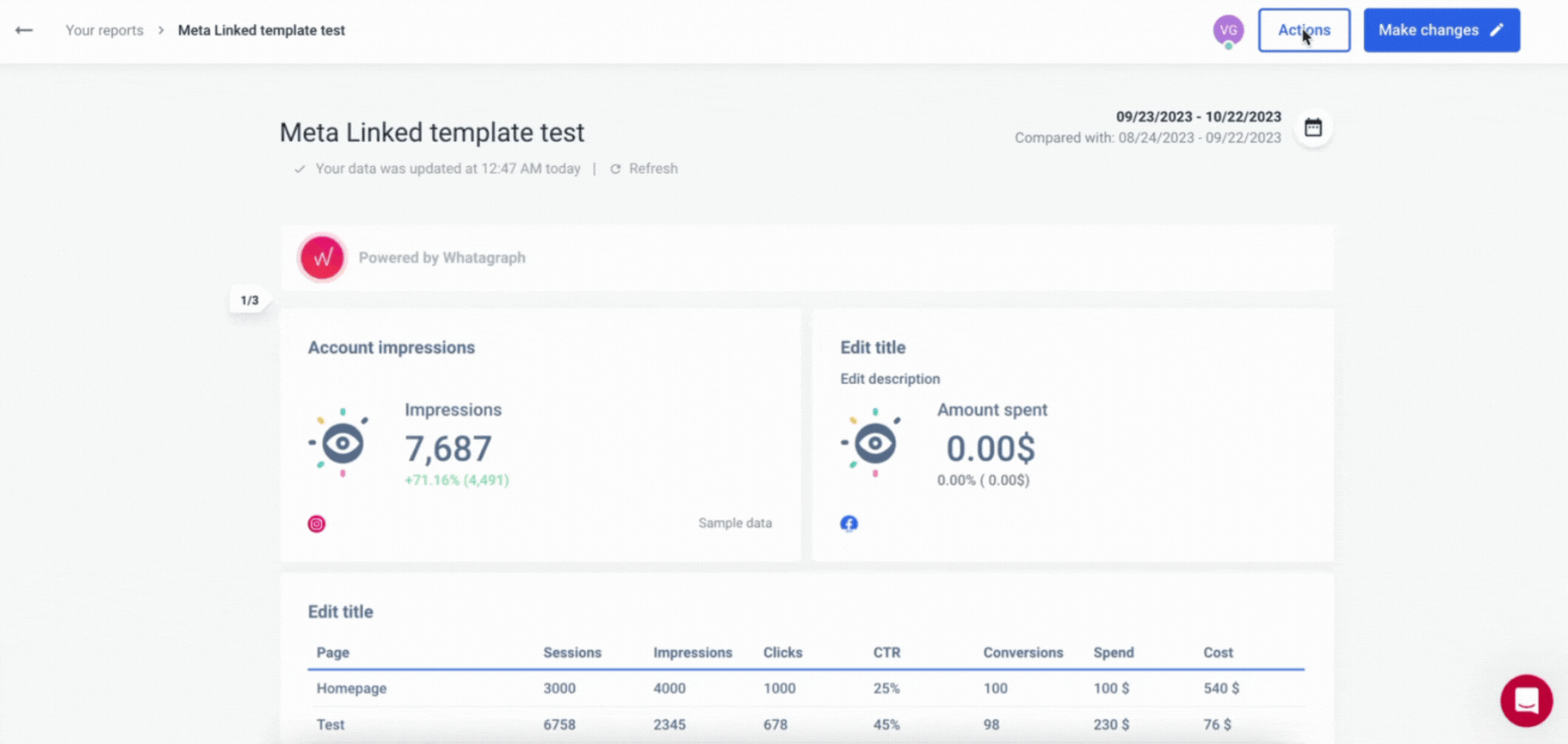The height and width of the screenshot is (744, 1568).
Task: Click the 1000 clicks cell
Action: [x=780, y=689]
